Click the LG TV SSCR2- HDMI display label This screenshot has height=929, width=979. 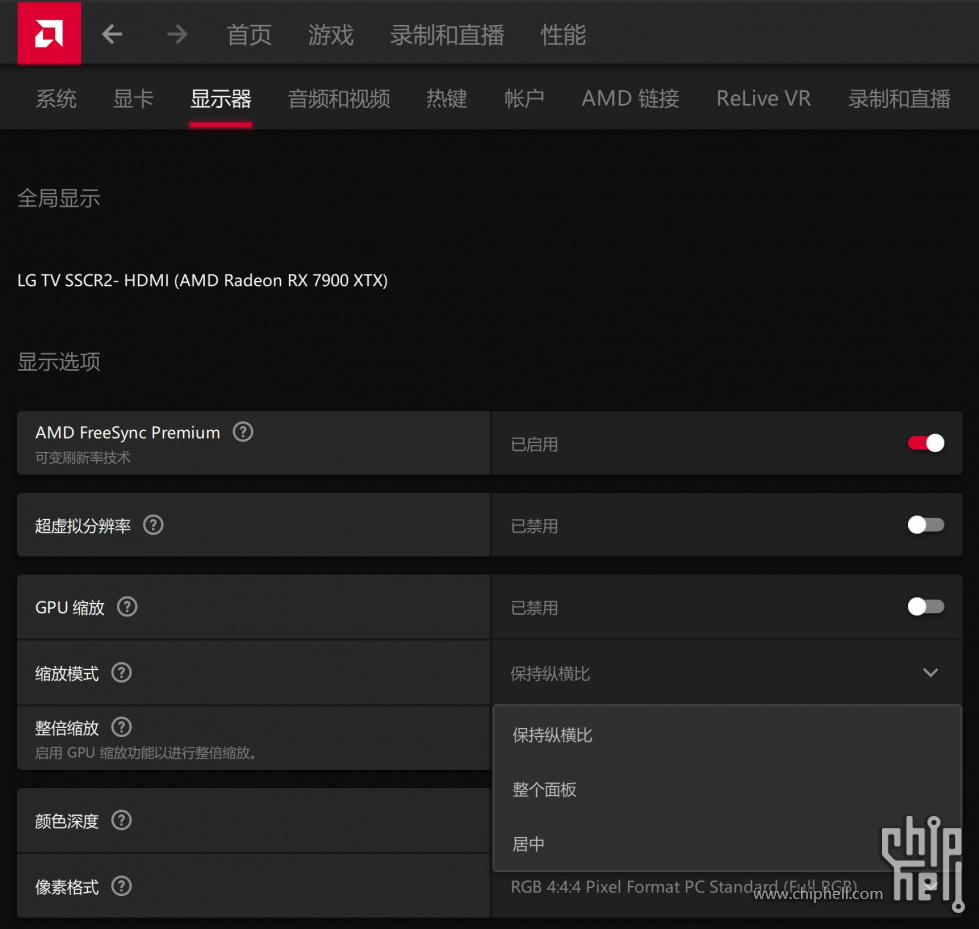click(202, 280)
